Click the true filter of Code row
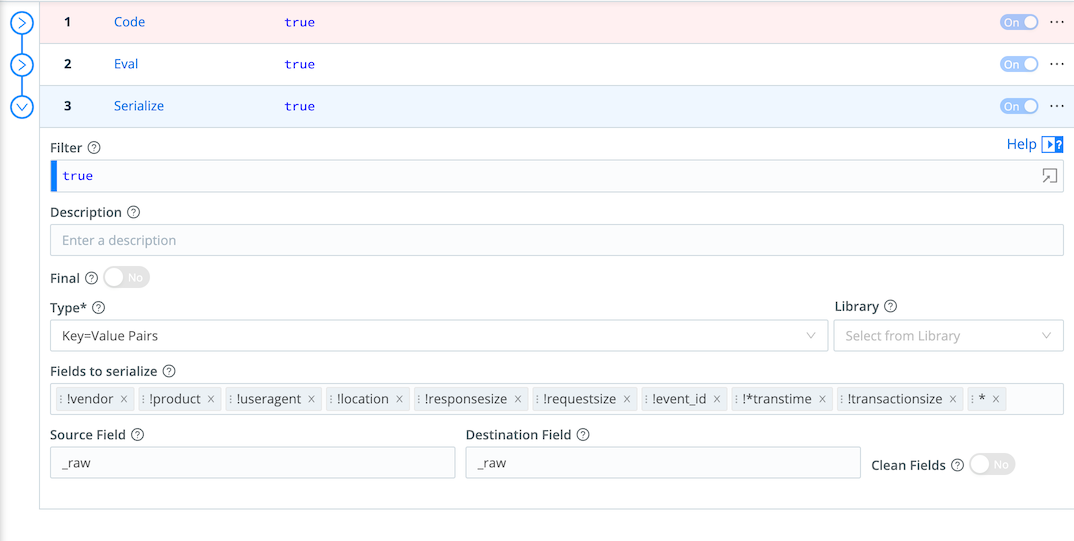The height and width of the screenshot is (541, 1074). [x=299, y=23]
